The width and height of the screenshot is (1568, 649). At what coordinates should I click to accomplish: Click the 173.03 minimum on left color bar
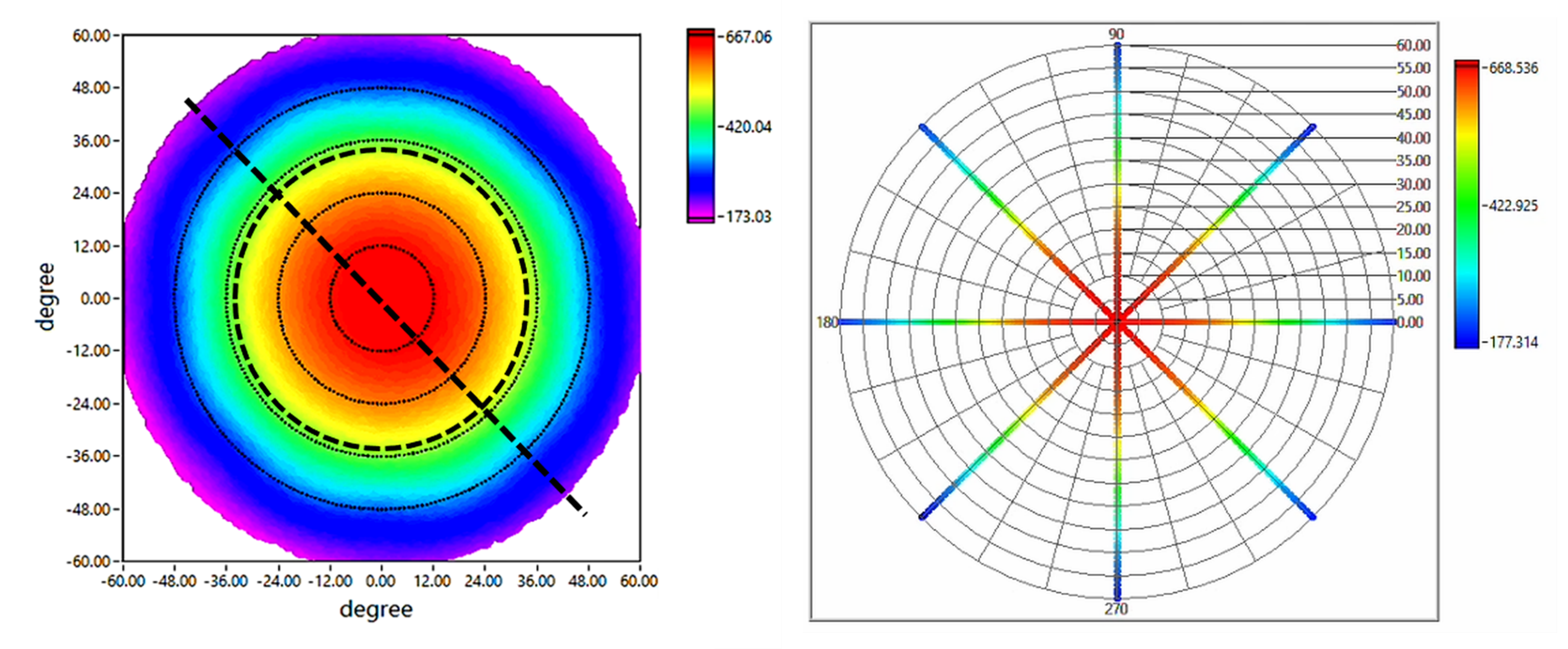[x=748, y=217]
